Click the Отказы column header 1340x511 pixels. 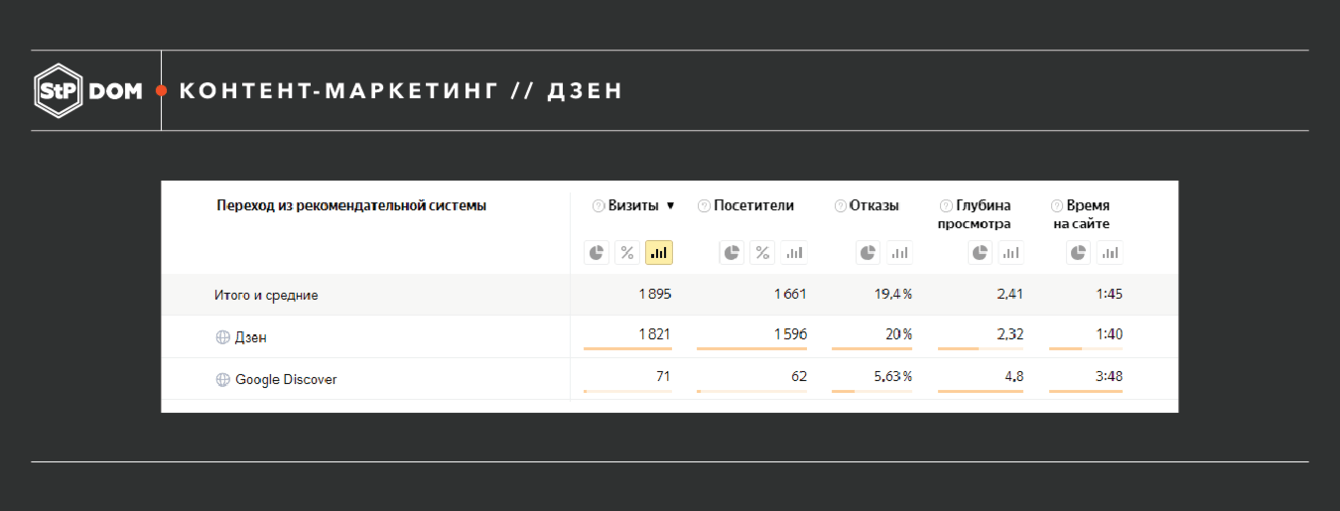[x=874, y=206]
